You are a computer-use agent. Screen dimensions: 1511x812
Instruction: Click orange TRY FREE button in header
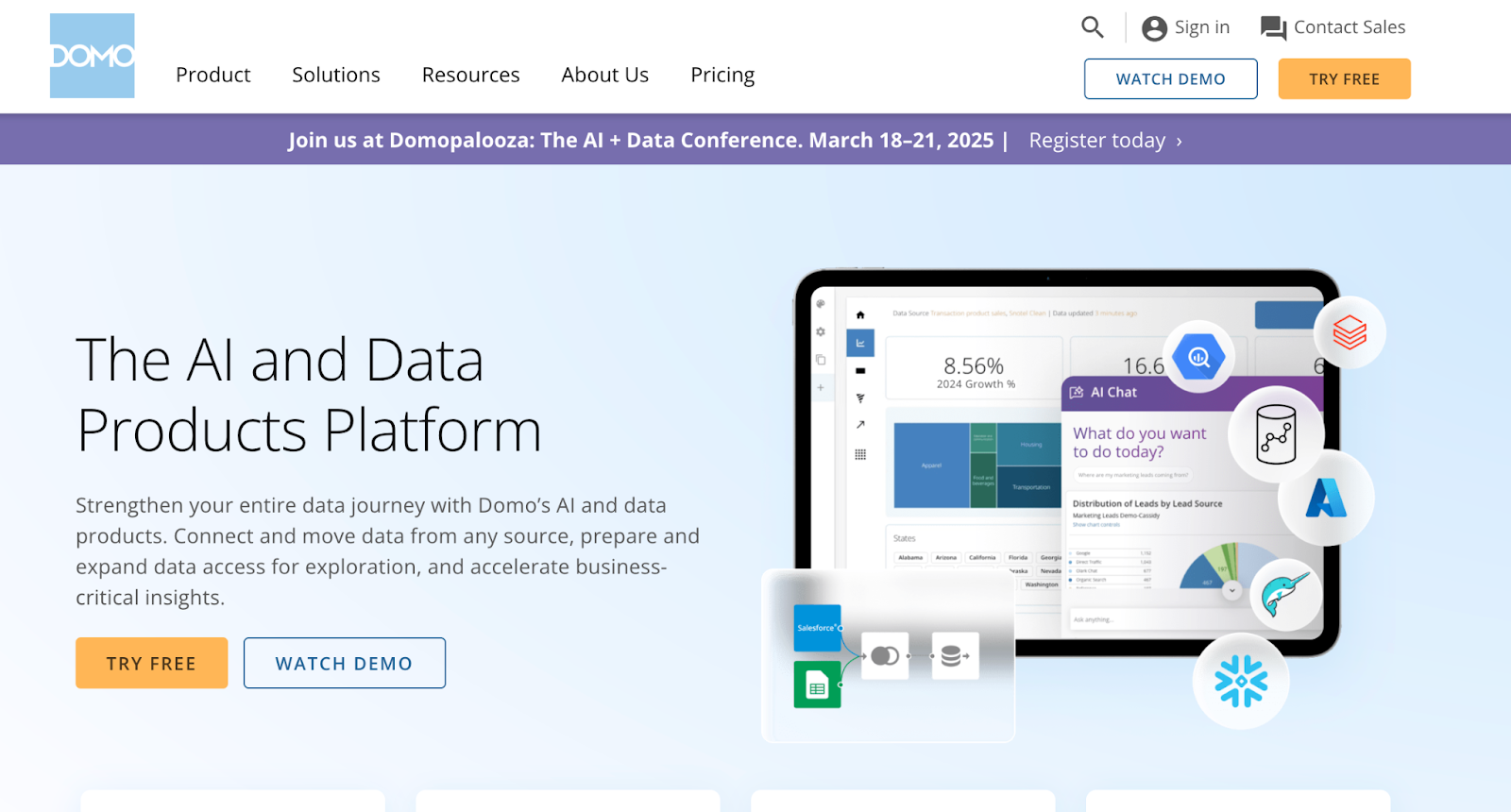(1345, 78)
